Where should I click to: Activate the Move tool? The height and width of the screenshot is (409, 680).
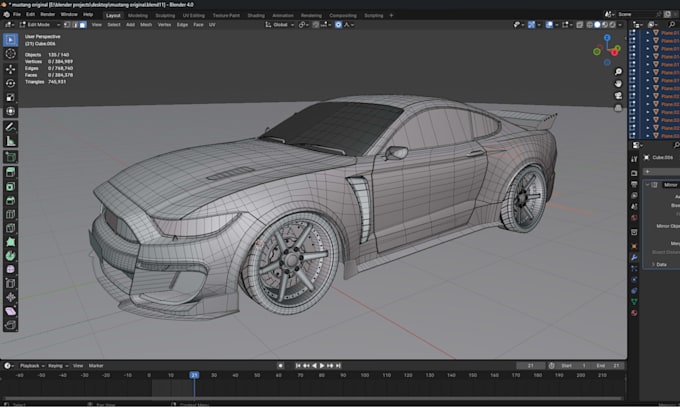pos(10,69)
